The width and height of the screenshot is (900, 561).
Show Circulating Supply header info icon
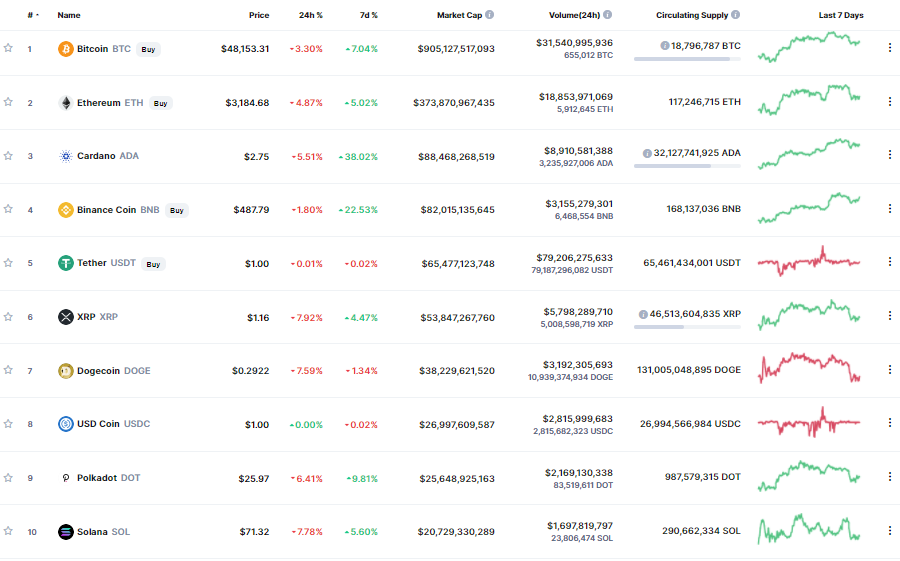pyautogui.click(x=735, y=15)
